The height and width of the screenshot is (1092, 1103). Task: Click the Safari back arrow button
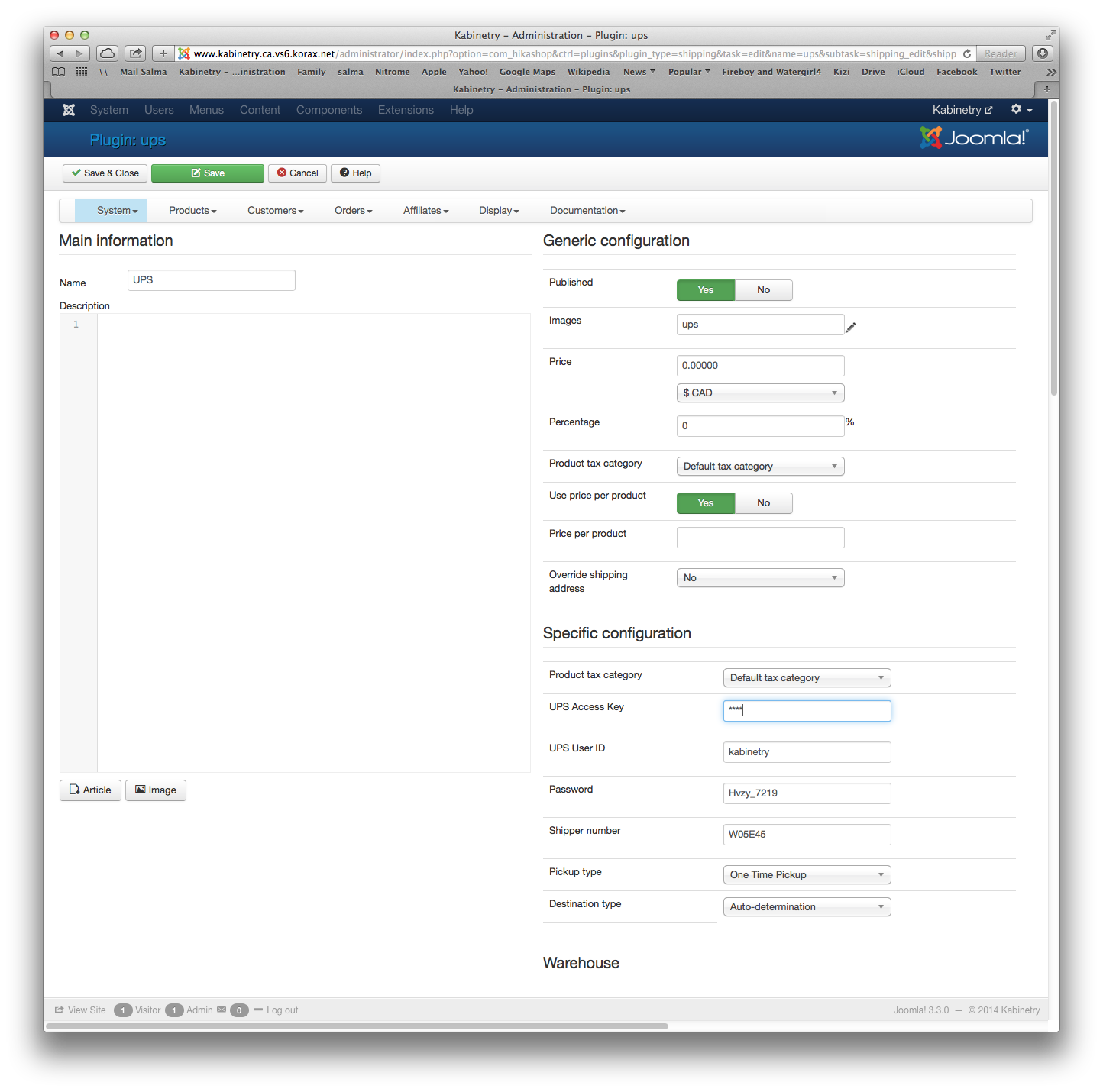[60, 53]
